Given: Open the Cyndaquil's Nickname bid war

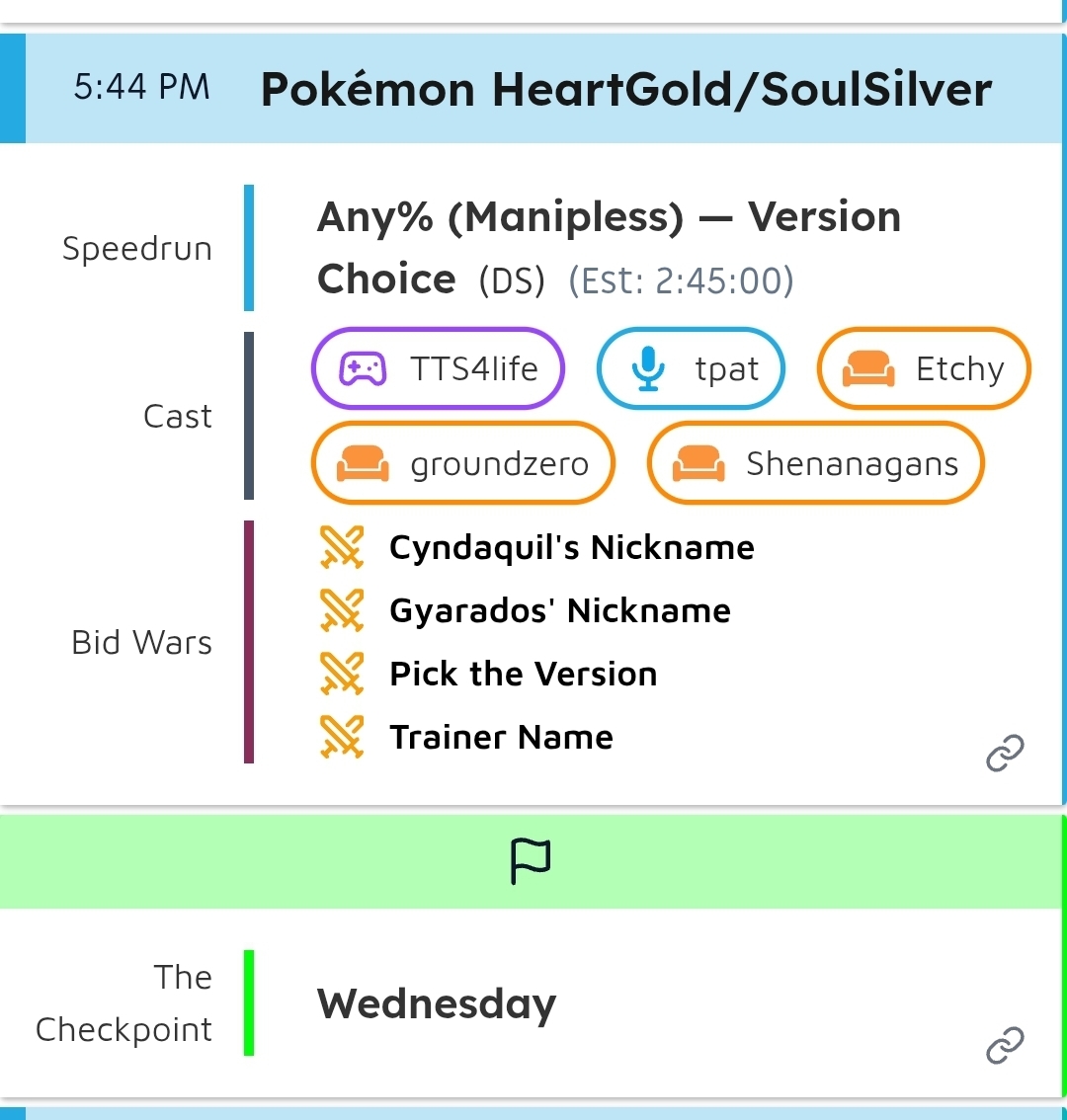Looking at the screenshot, I should (571, 548).
